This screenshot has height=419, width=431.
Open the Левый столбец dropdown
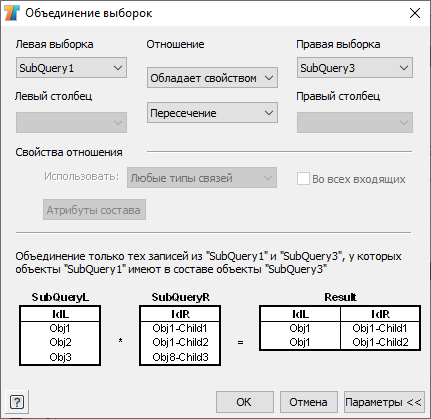coord(71,122)
